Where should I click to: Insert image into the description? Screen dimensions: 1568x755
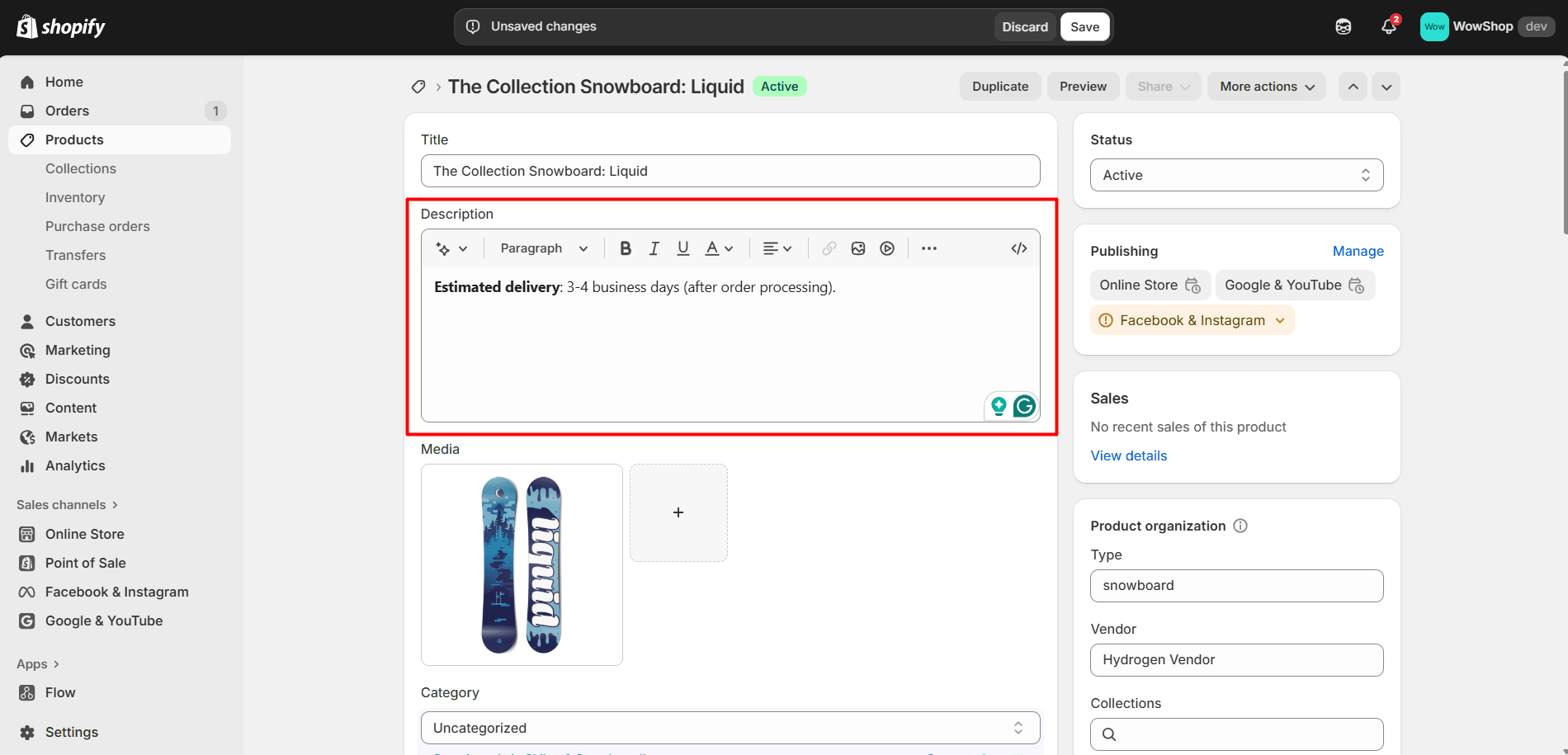point(858,248)
